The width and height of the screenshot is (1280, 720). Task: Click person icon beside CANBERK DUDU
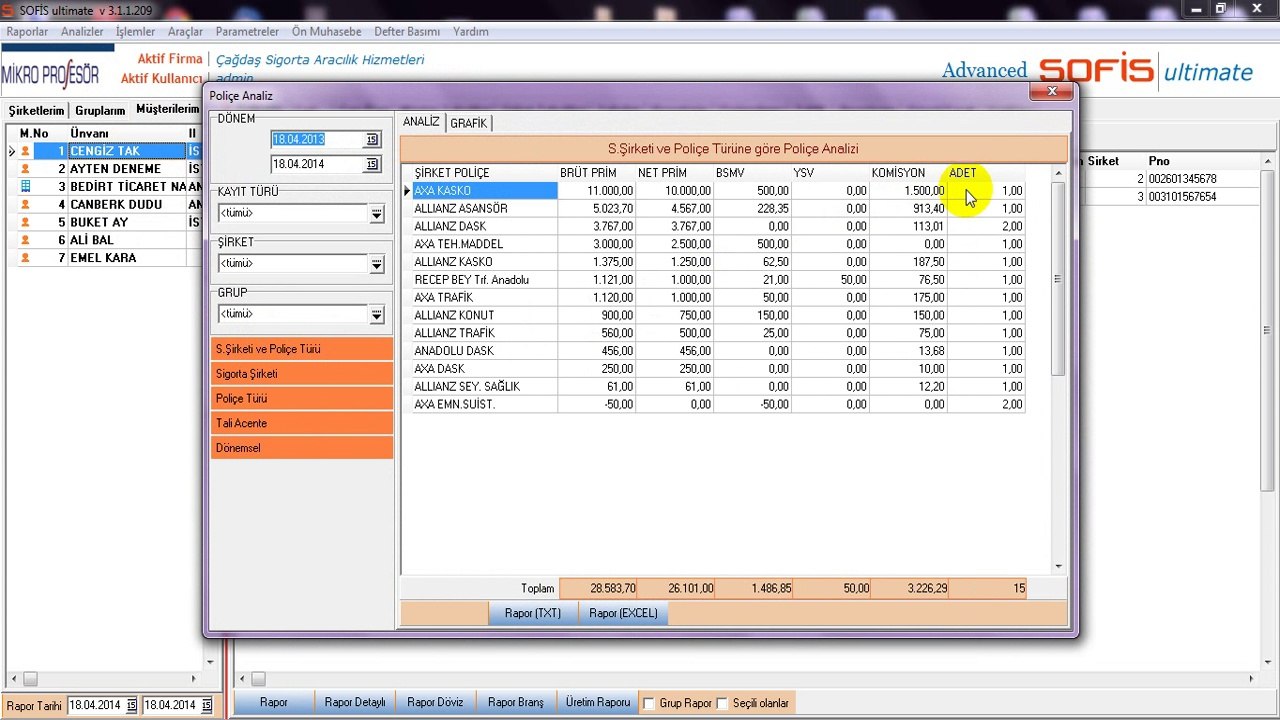pos(26,205)
